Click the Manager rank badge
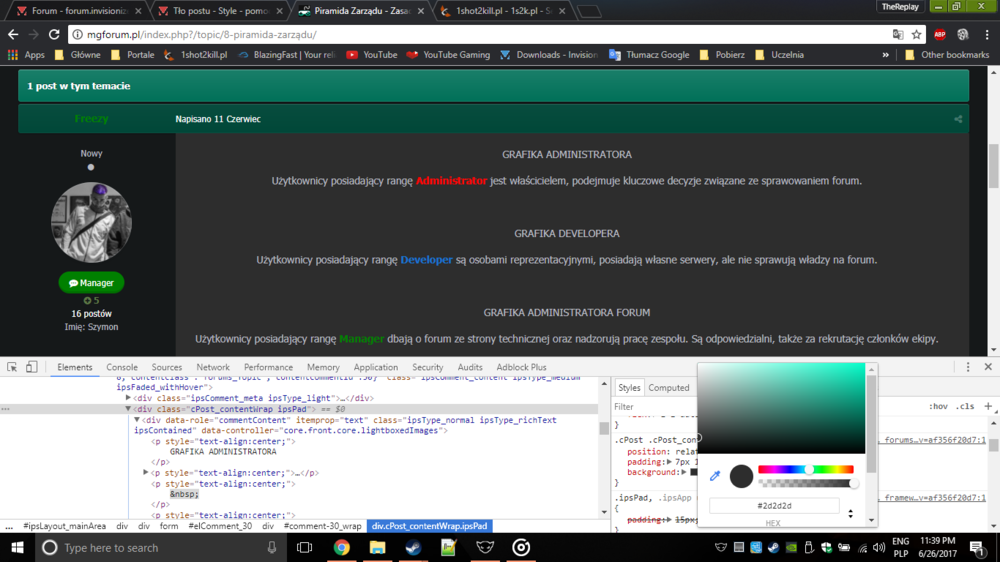This screenshot has width=1000, height=562. coord(91,283)
